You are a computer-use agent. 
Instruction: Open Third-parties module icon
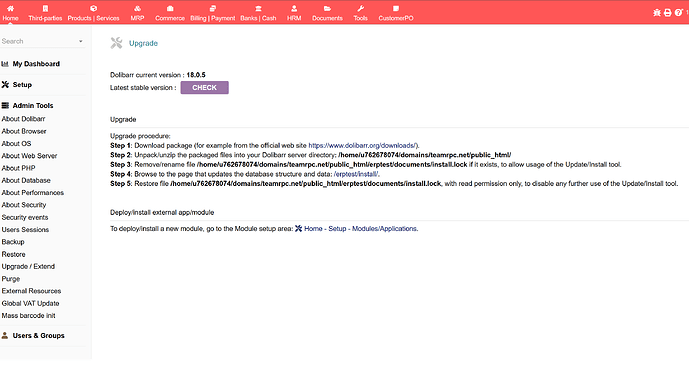coord(45,8)
